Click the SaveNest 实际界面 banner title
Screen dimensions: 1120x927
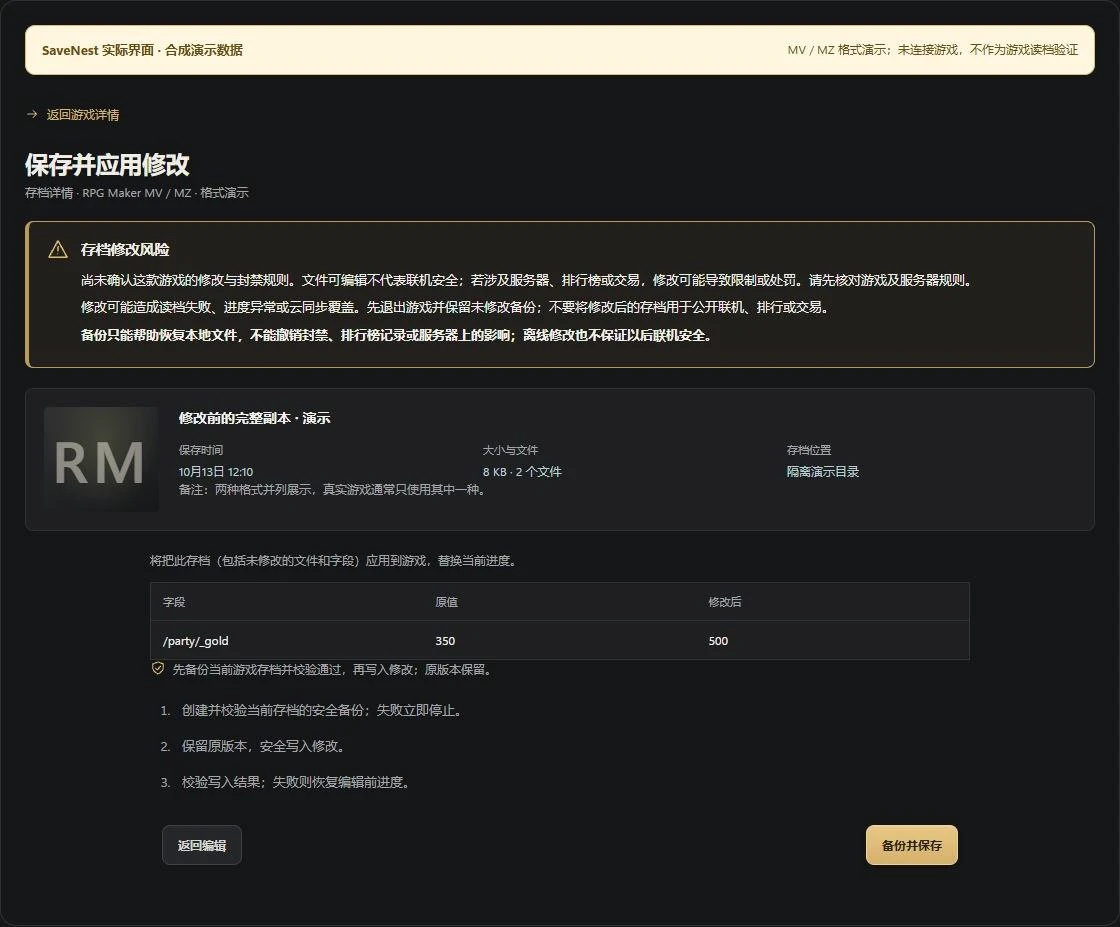pos(142,50)
